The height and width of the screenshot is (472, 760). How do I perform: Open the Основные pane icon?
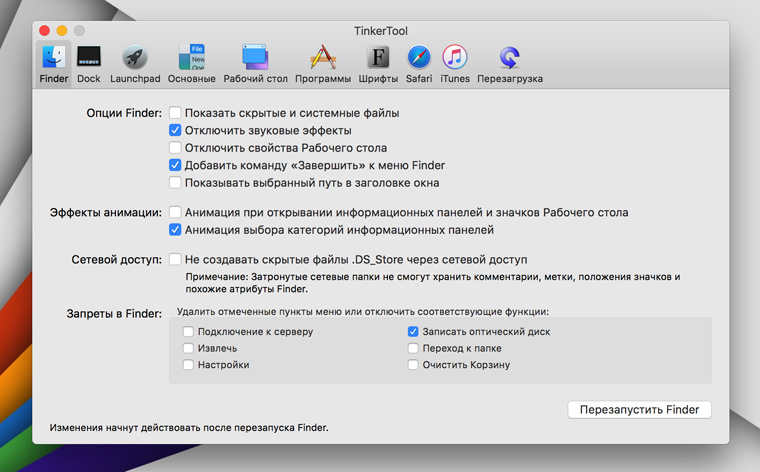click(x=191, y=58)
